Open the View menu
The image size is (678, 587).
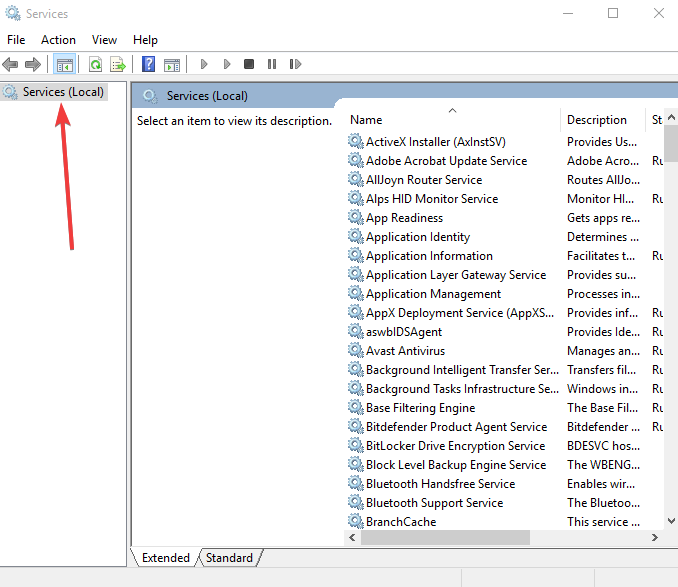pyautogui.click(x=104, y=40)
